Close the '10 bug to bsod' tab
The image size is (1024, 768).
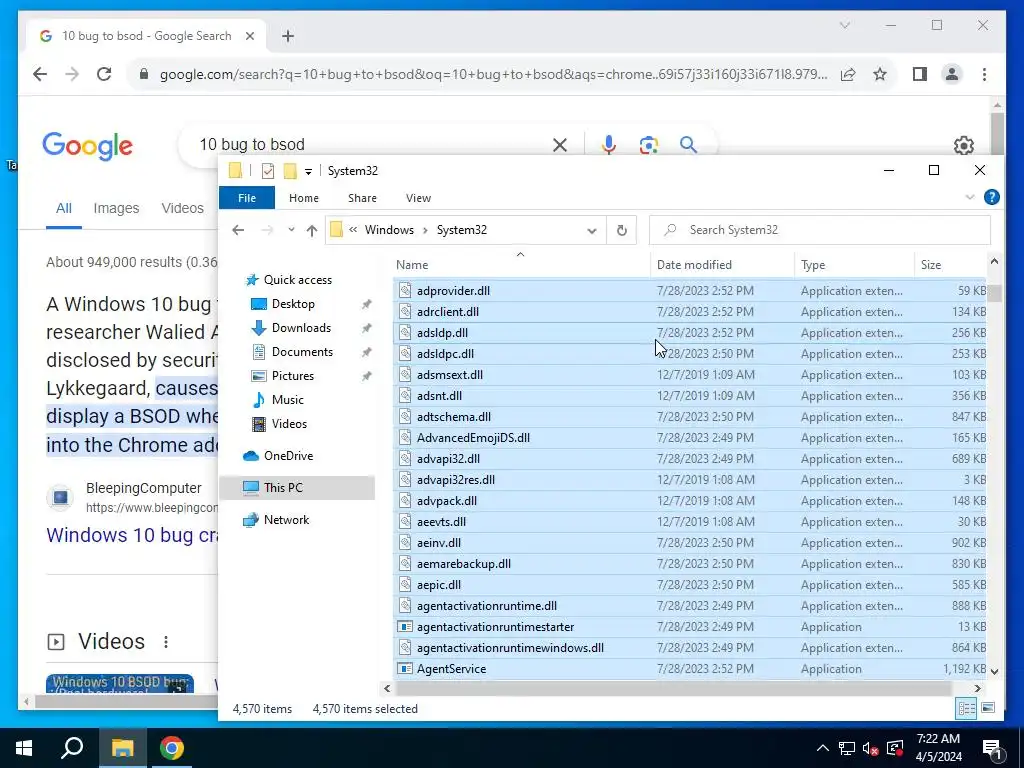point(249,36)
